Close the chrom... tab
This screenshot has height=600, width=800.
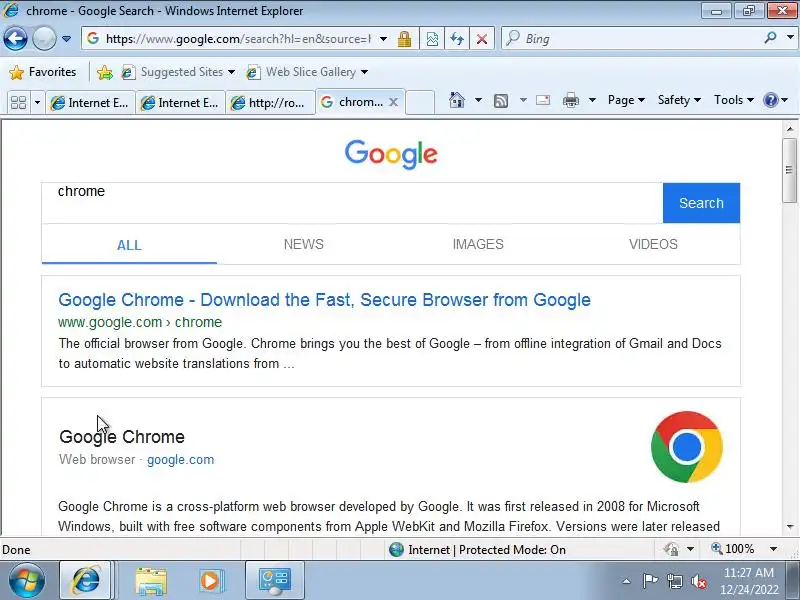pos(393,102)
